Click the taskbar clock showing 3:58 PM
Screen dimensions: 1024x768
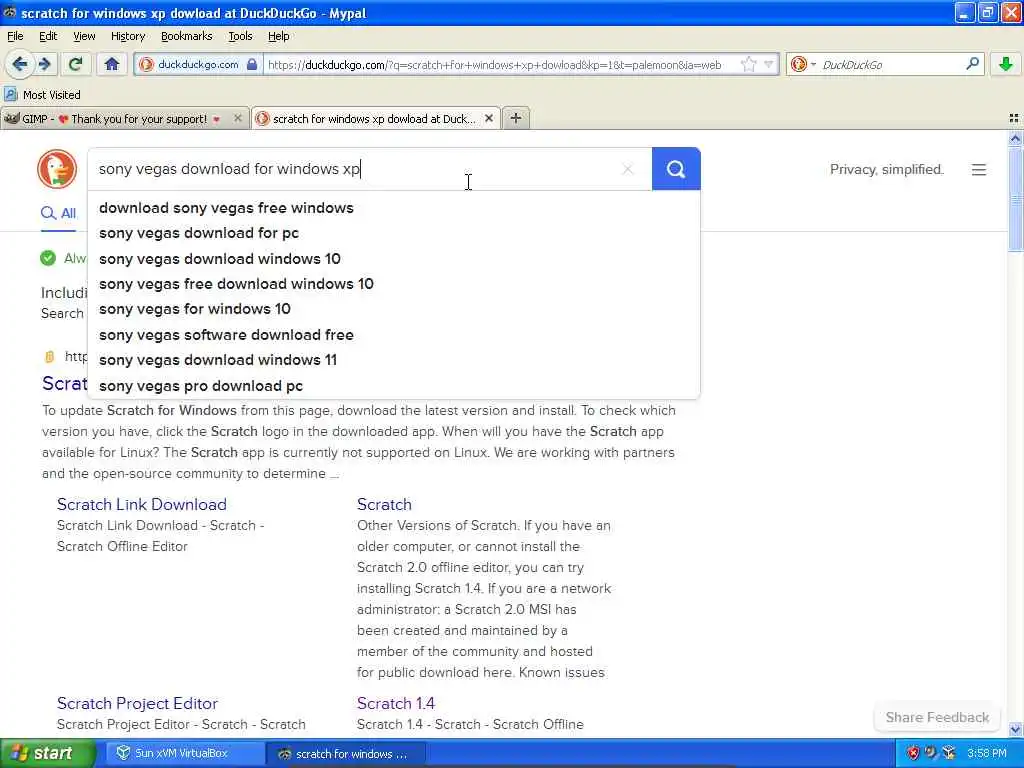[986, 753]
